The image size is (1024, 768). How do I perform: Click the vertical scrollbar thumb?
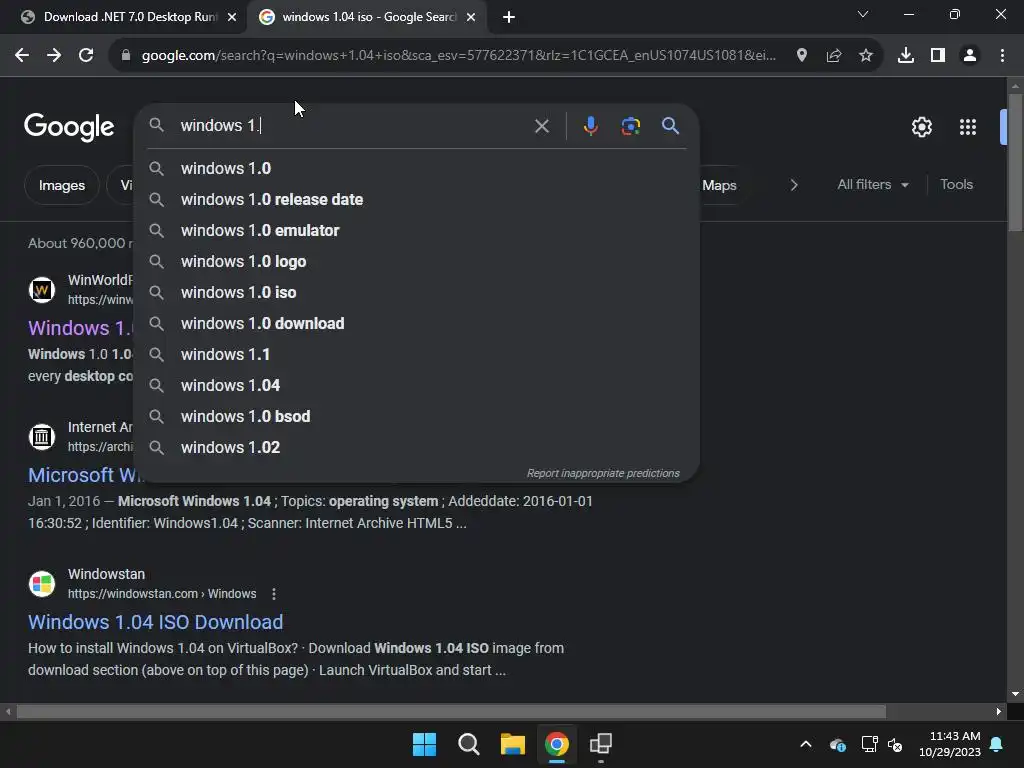(x=1015, y=162)
